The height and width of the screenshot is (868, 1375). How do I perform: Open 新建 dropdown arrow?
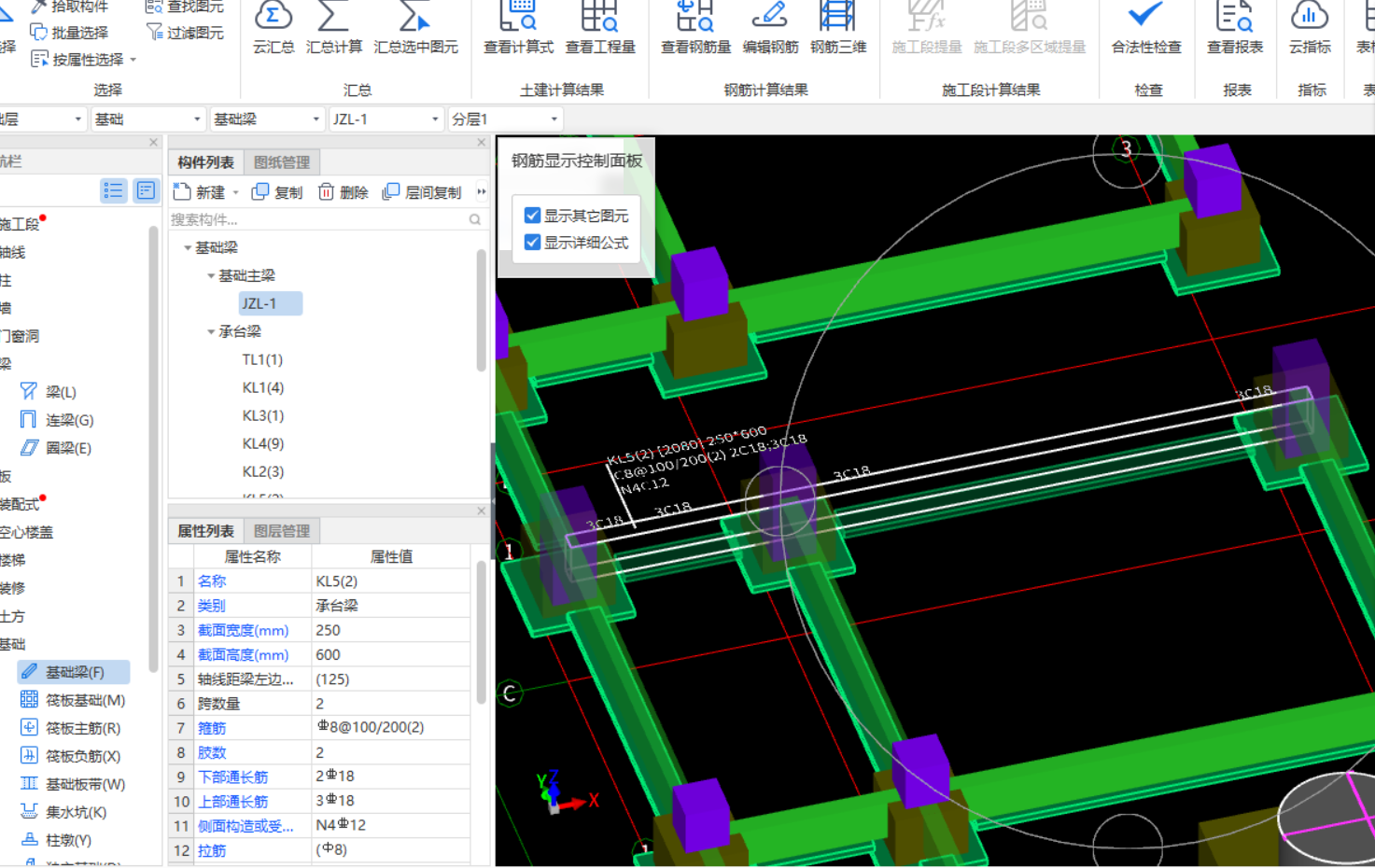[x=236, y=193]
